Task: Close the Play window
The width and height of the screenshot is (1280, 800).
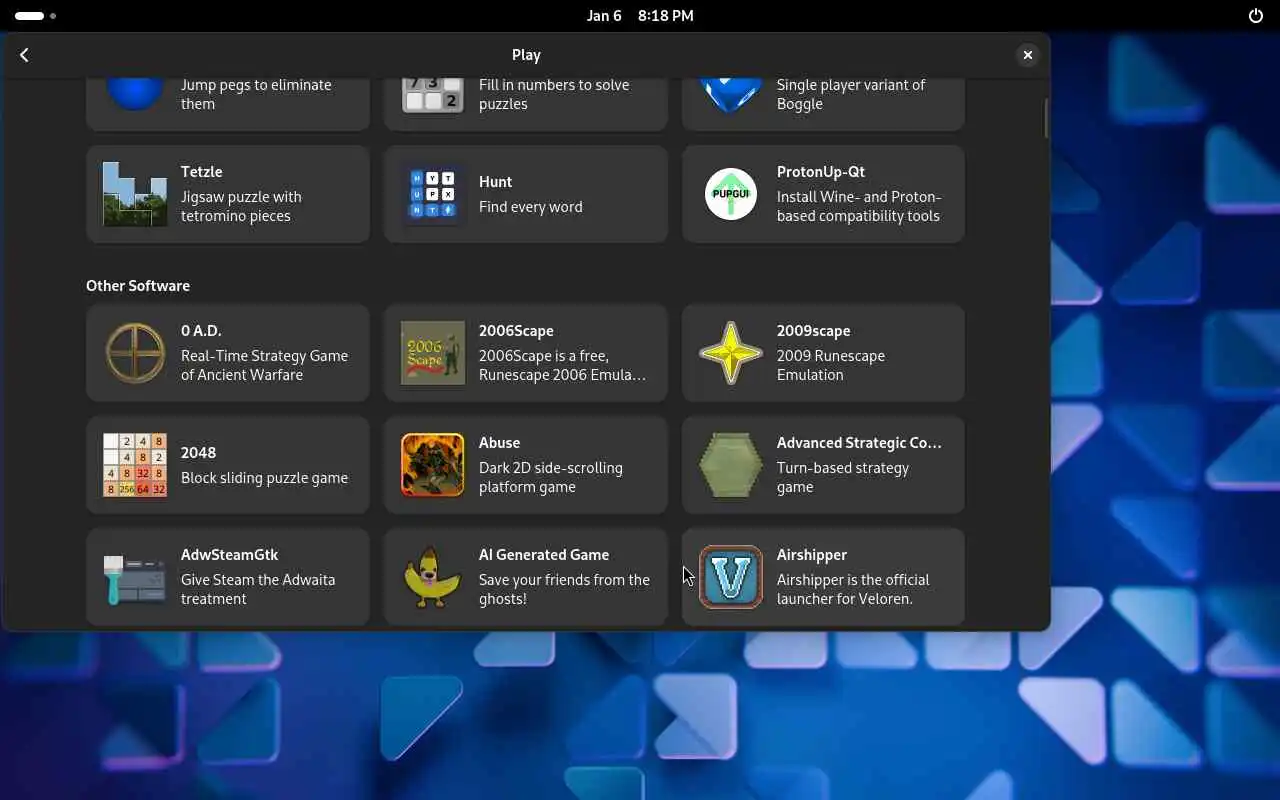Action: coord(1027,55)
